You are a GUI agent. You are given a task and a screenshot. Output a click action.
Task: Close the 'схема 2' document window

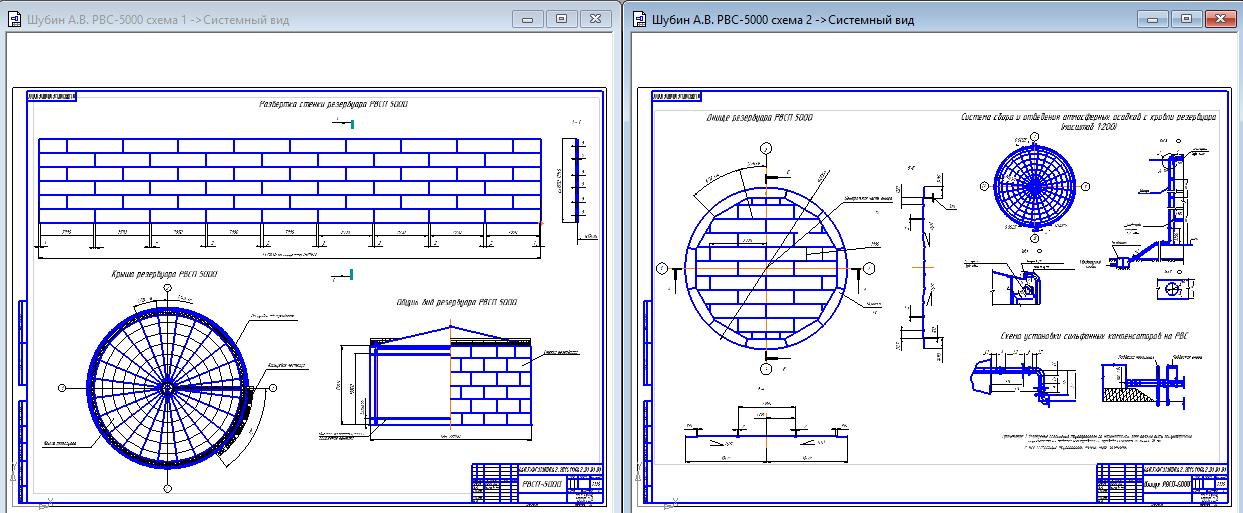(x=1222, y=19)
